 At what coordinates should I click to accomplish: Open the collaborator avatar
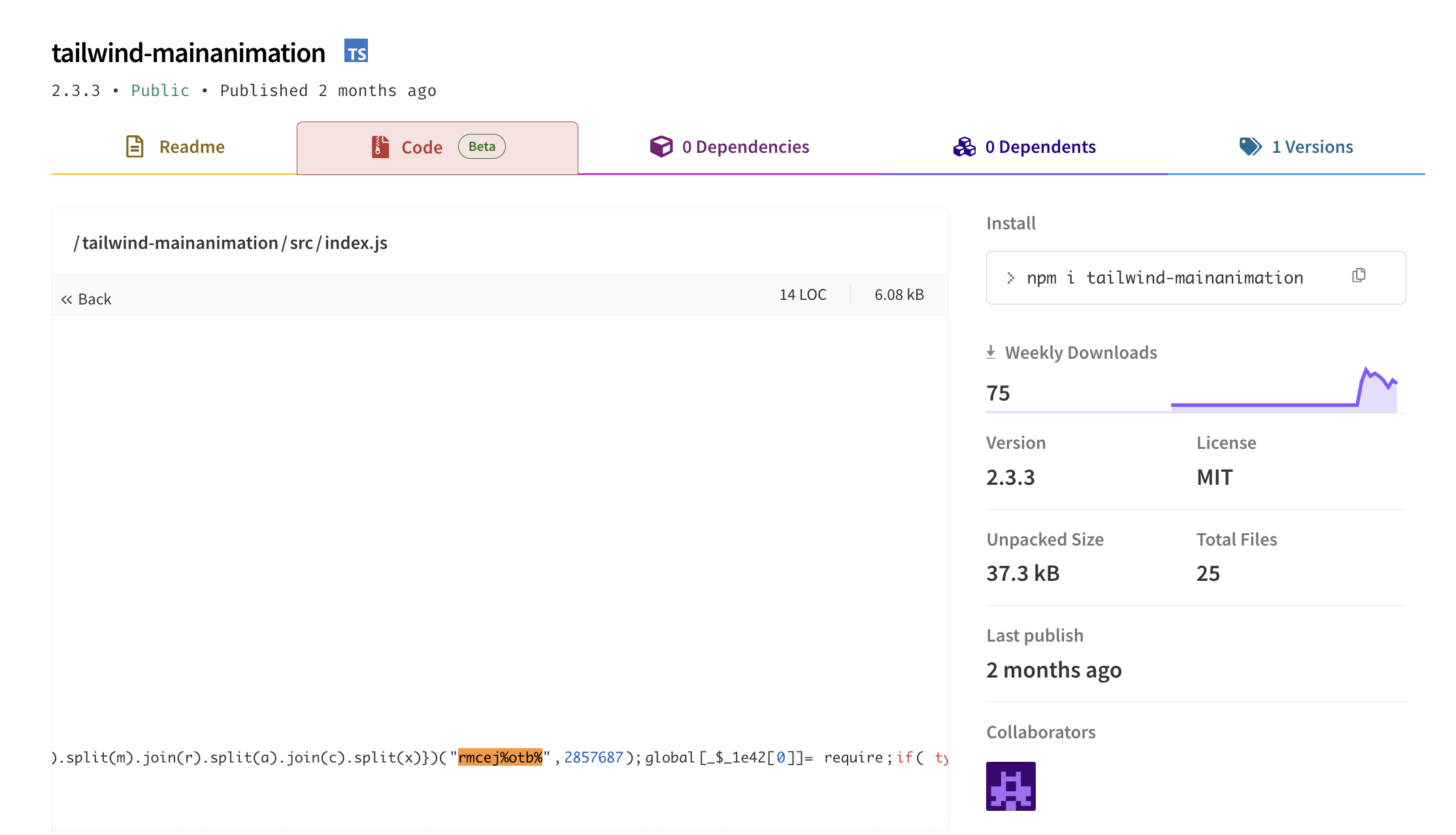click(x=1010, y=786)
